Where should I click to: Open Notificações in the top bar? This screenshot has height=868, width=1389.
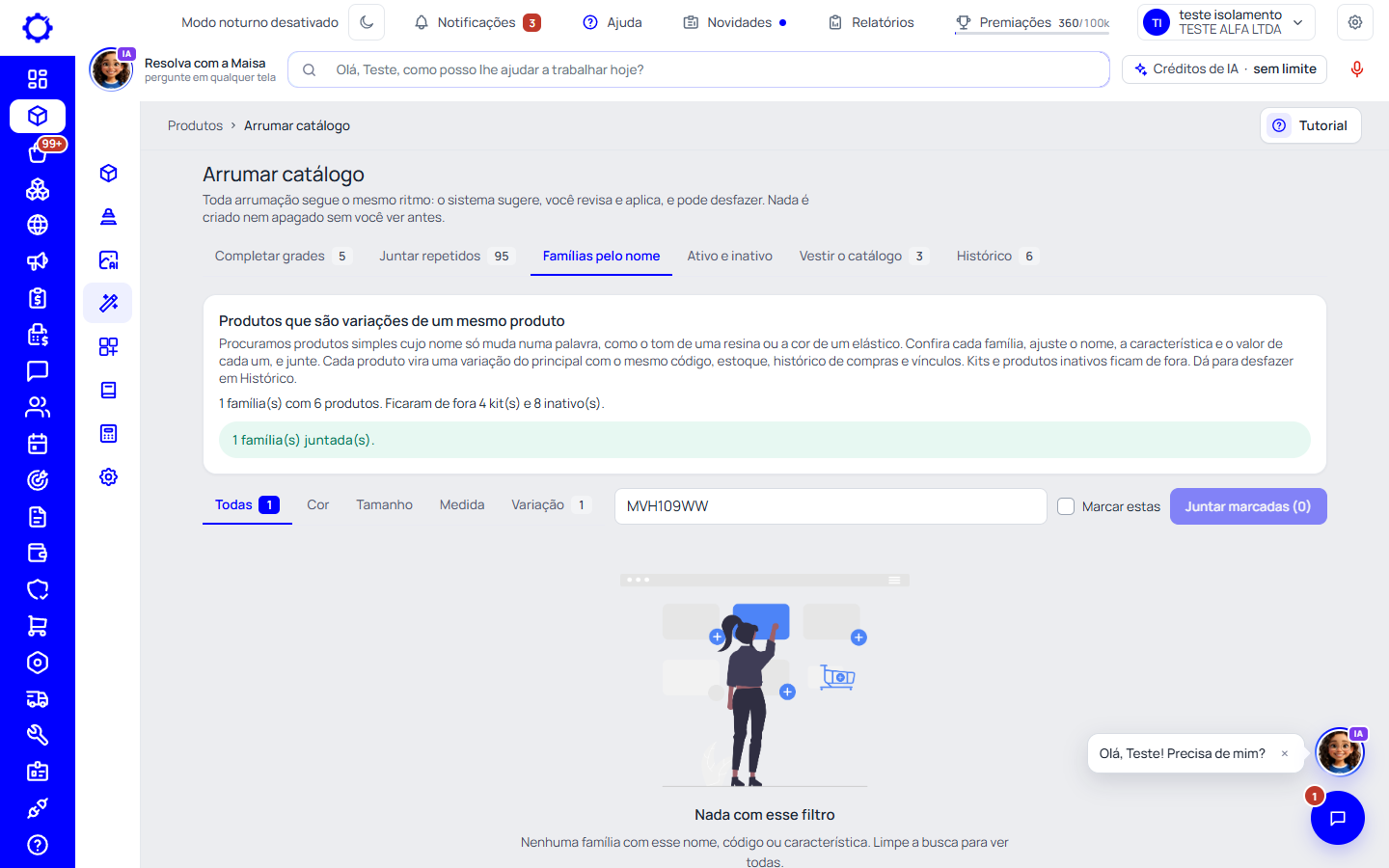pyautogui.click(x=477, y=22)
